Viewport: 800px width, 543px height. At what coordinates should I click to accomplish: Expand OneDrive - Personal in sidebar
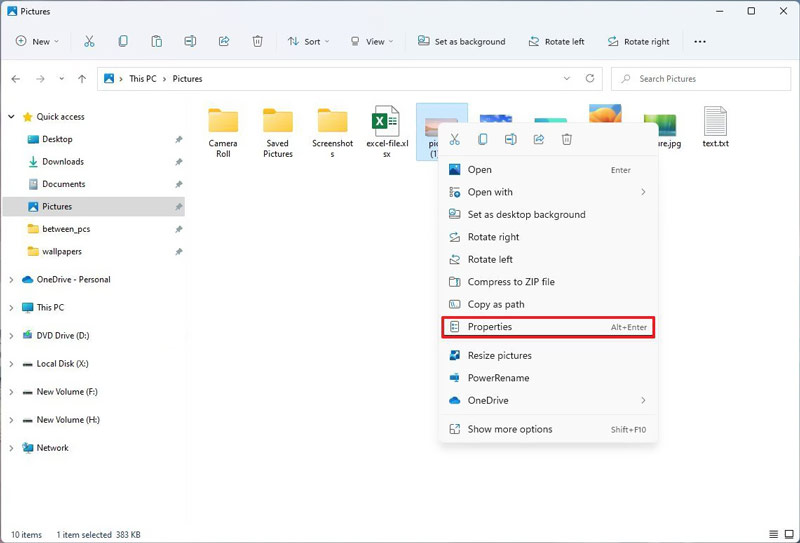point(11,280)
